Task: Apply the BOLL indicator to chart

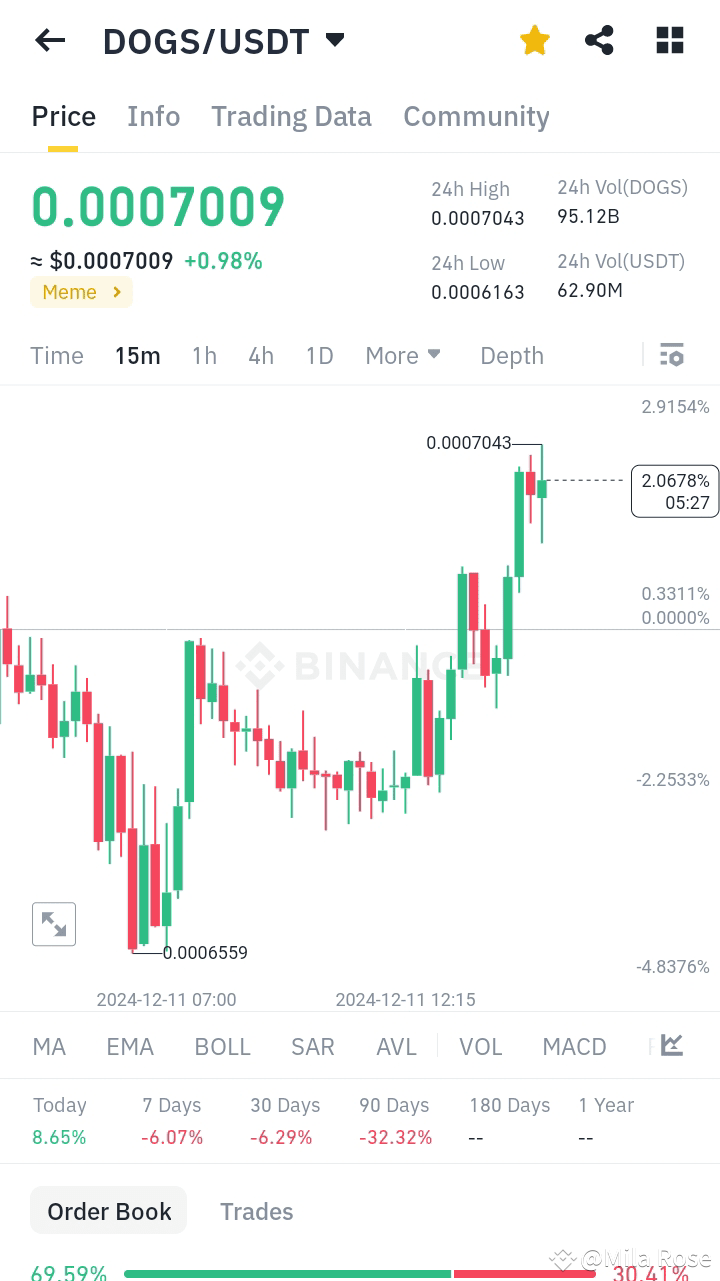Action: [x=222, y=1046]
